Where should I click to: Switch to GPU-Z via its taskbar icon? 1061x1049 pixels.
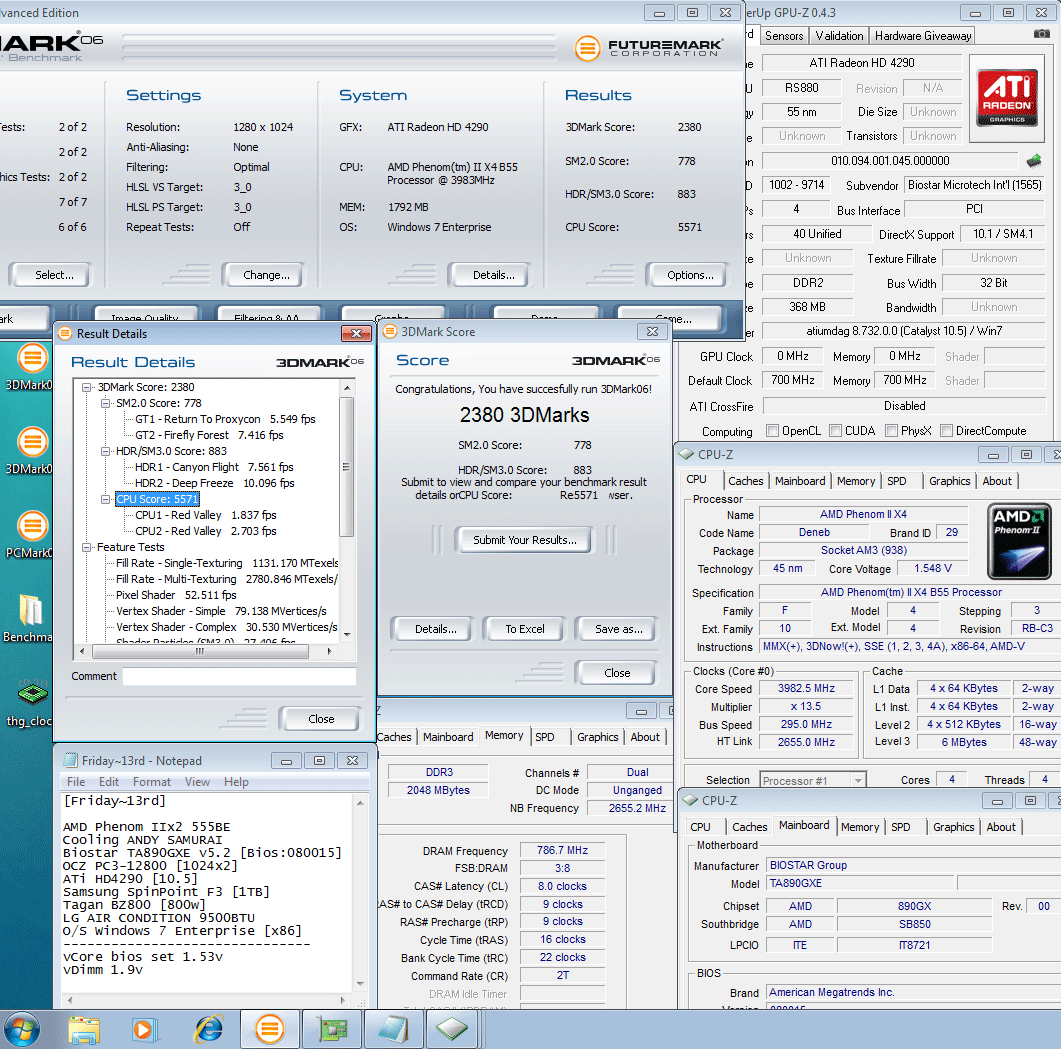pos(332,1027)
